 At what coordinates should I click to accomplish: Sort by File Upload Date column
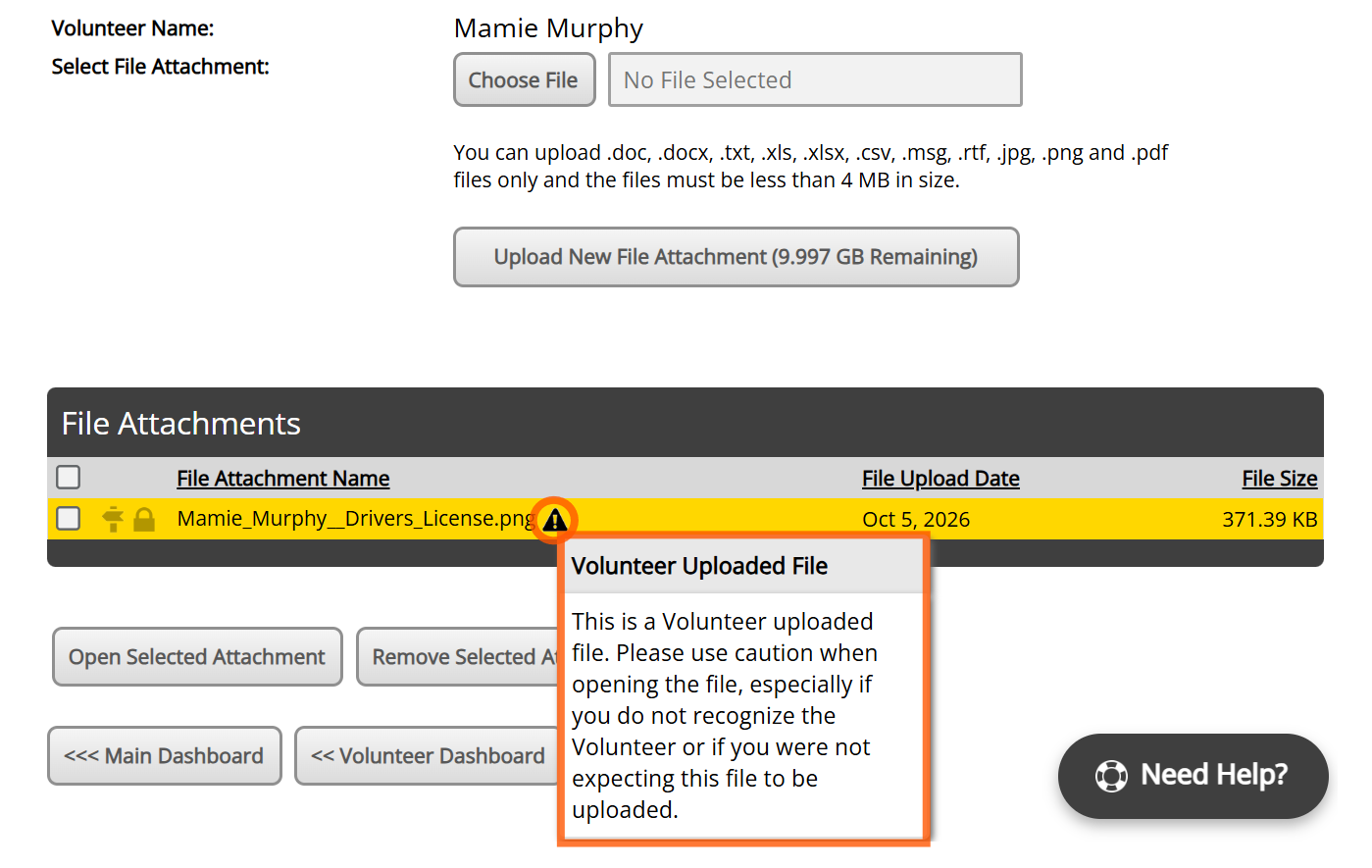pos(940,479)
